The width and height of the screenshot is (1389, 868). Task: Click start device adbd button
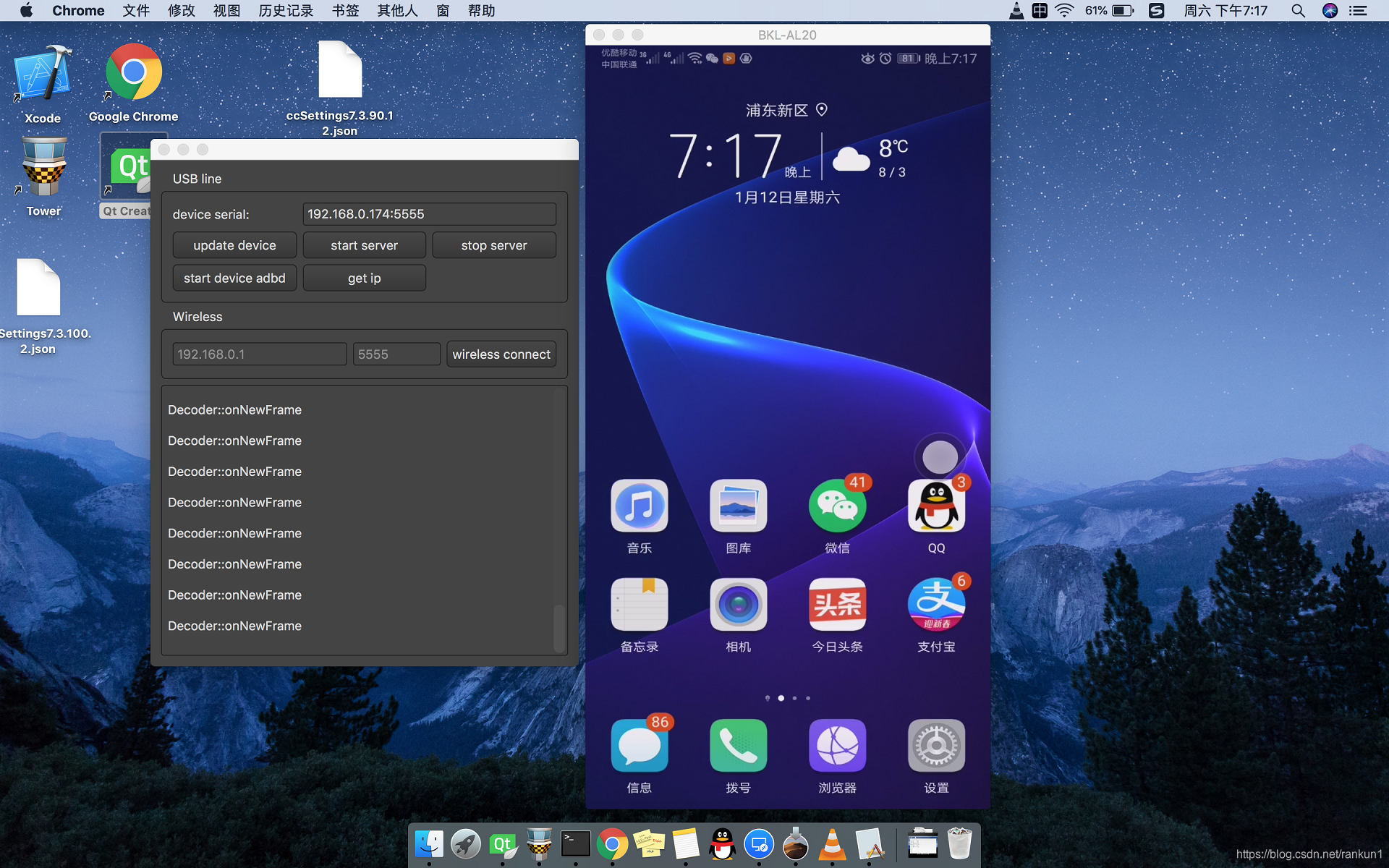233,278
